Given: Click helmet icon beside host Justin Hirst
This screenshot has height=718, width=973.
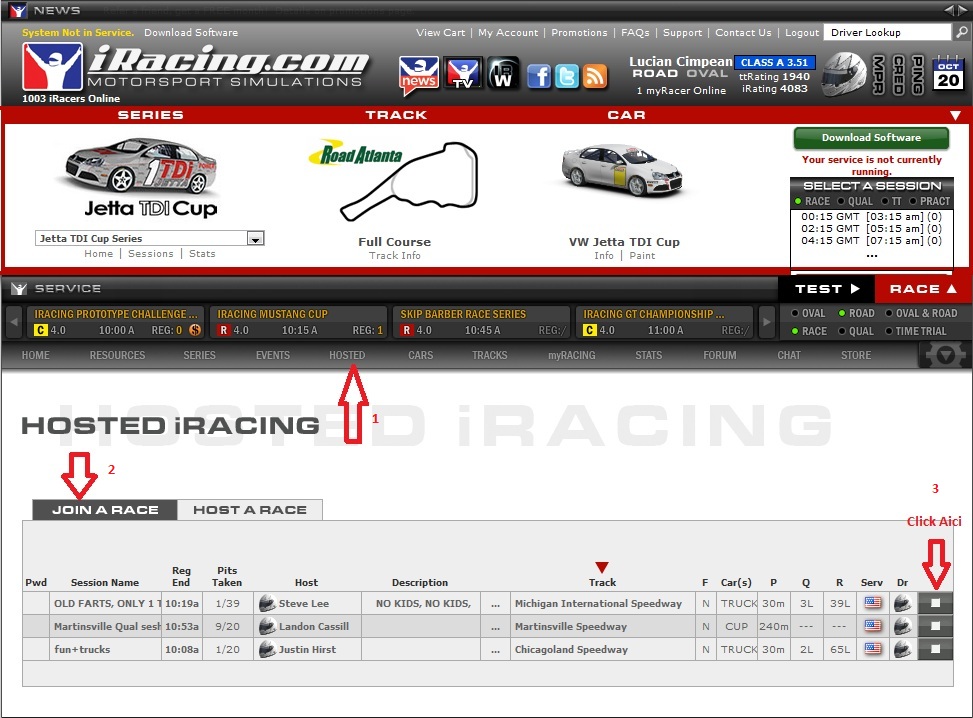Looking at the screenshot, I should click(267, 649).
